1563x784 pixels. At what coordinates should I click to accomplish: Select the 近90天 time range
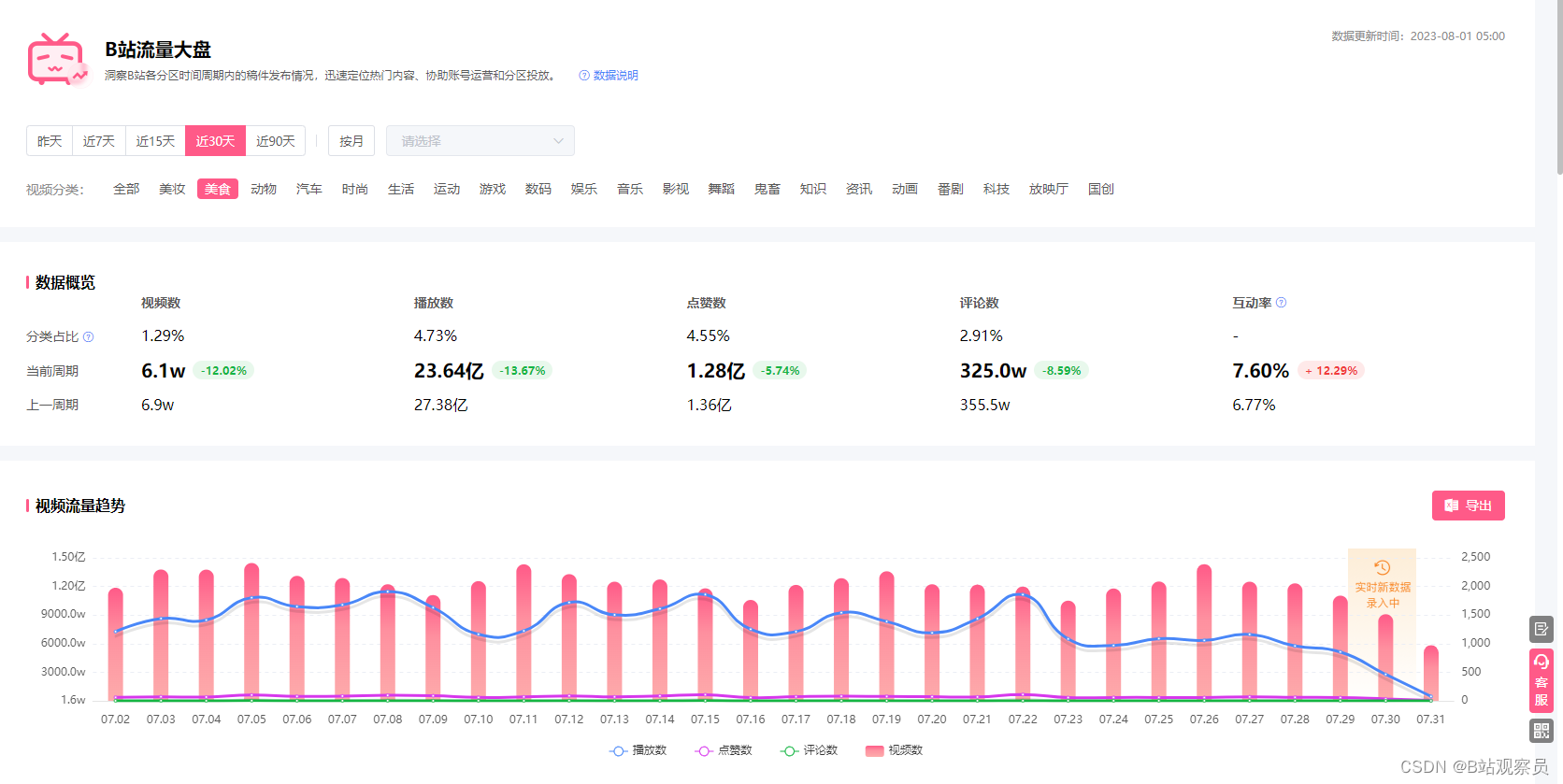coord(276,141)
